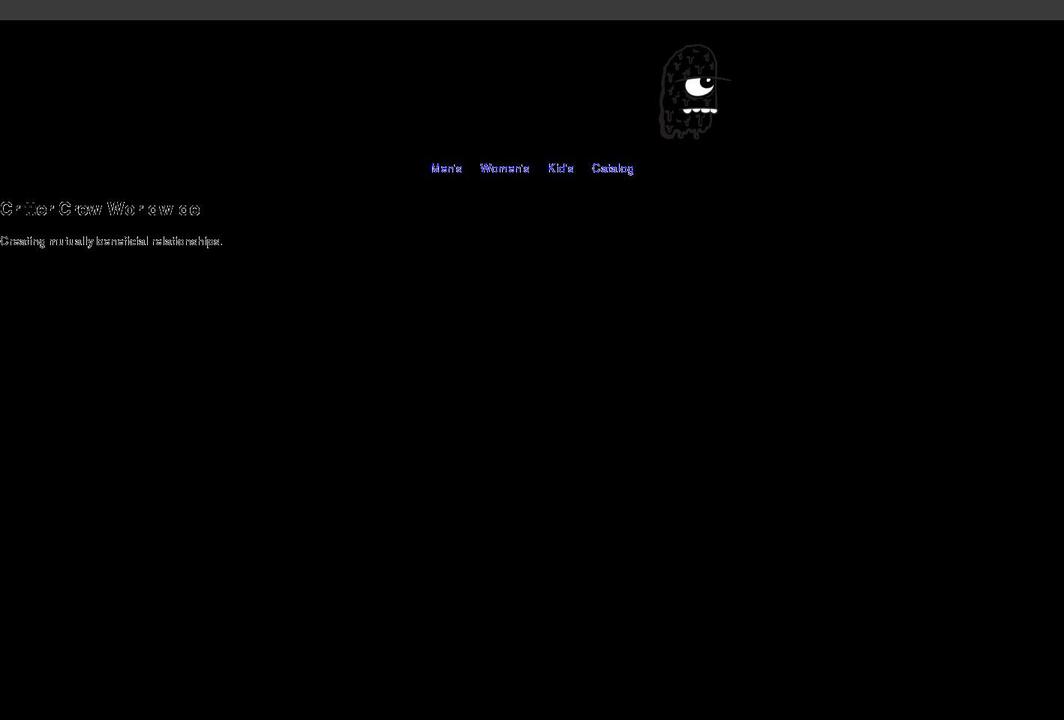Click the mutually beneficial relationships tagline
The height and width of the screenshot is (720, 1064).
click(111, 240)
